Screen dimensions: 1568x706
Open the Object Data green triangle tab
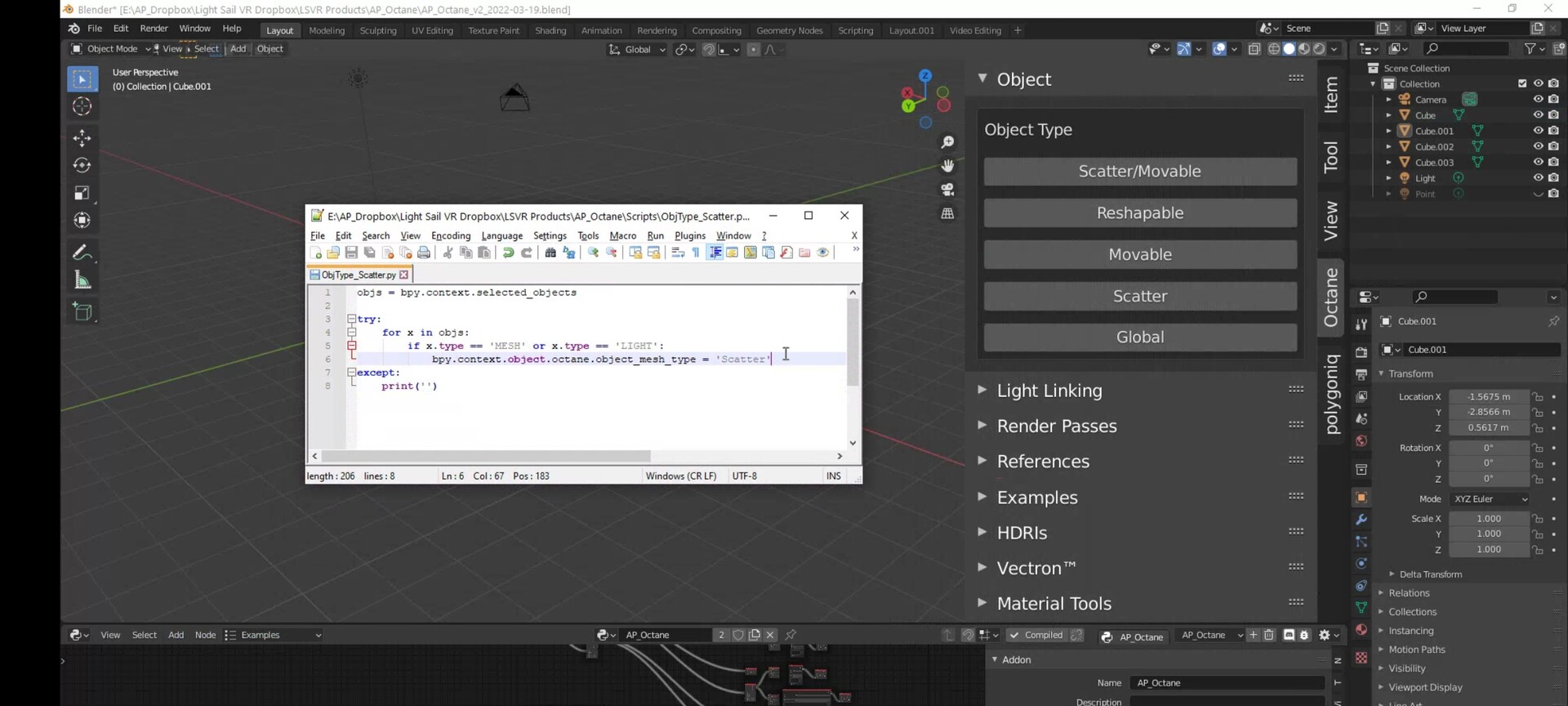(x=1361, y=607)
